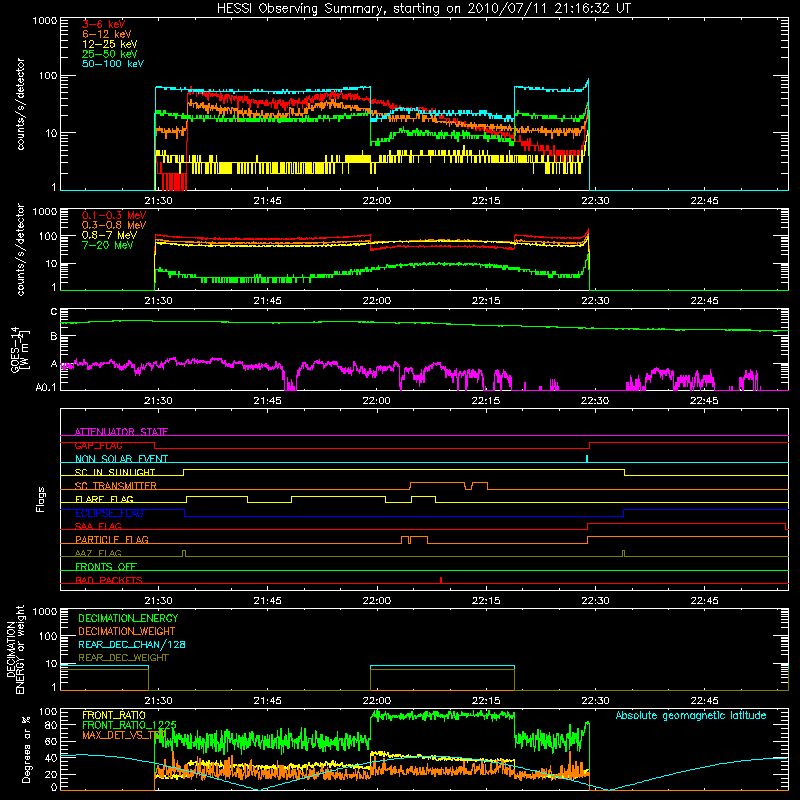Click the FRONT_RATIO_1225 legend label
The image size is (800, 800).
(129, 725)
